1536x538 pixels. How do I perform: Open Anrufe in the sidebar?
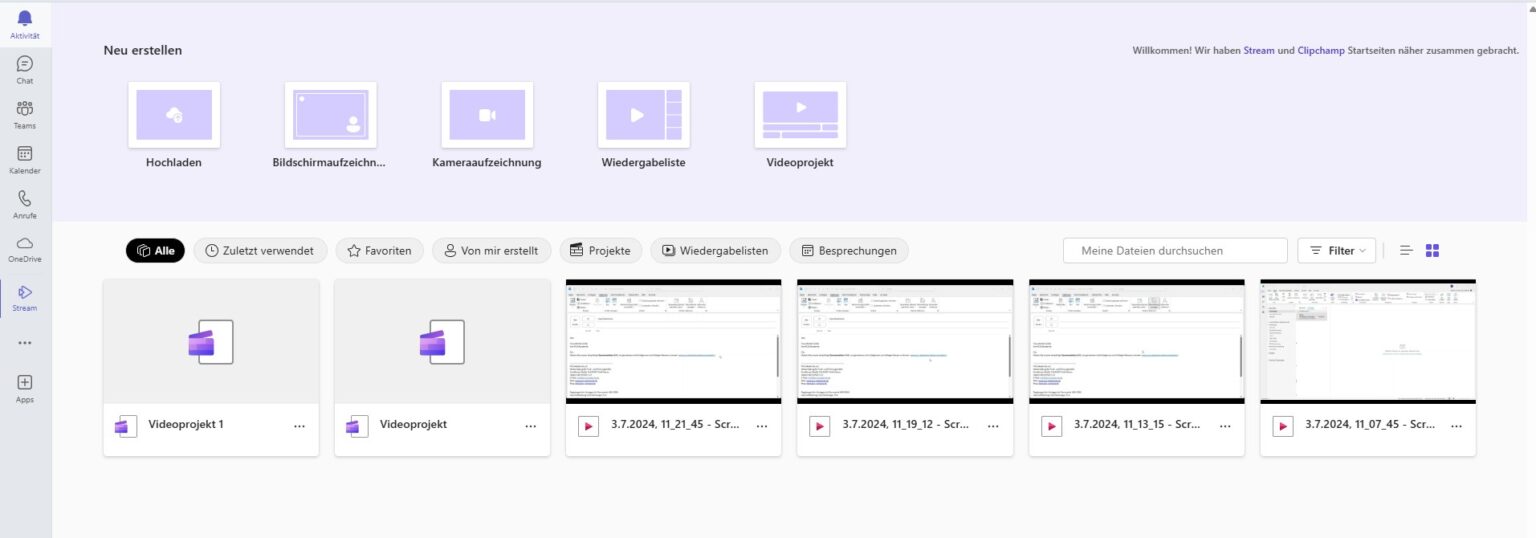click(25, 205)
